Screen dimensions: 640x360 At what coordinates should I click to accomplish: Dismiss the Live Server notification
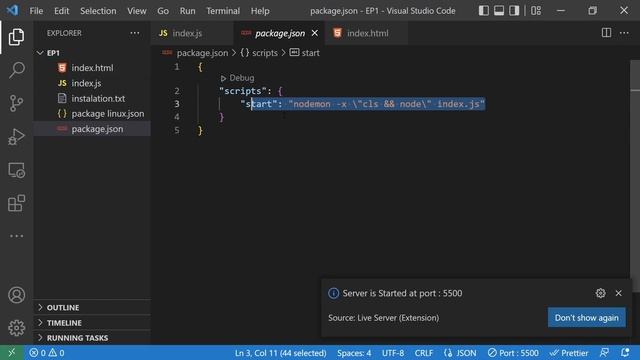tap(618, 293)
